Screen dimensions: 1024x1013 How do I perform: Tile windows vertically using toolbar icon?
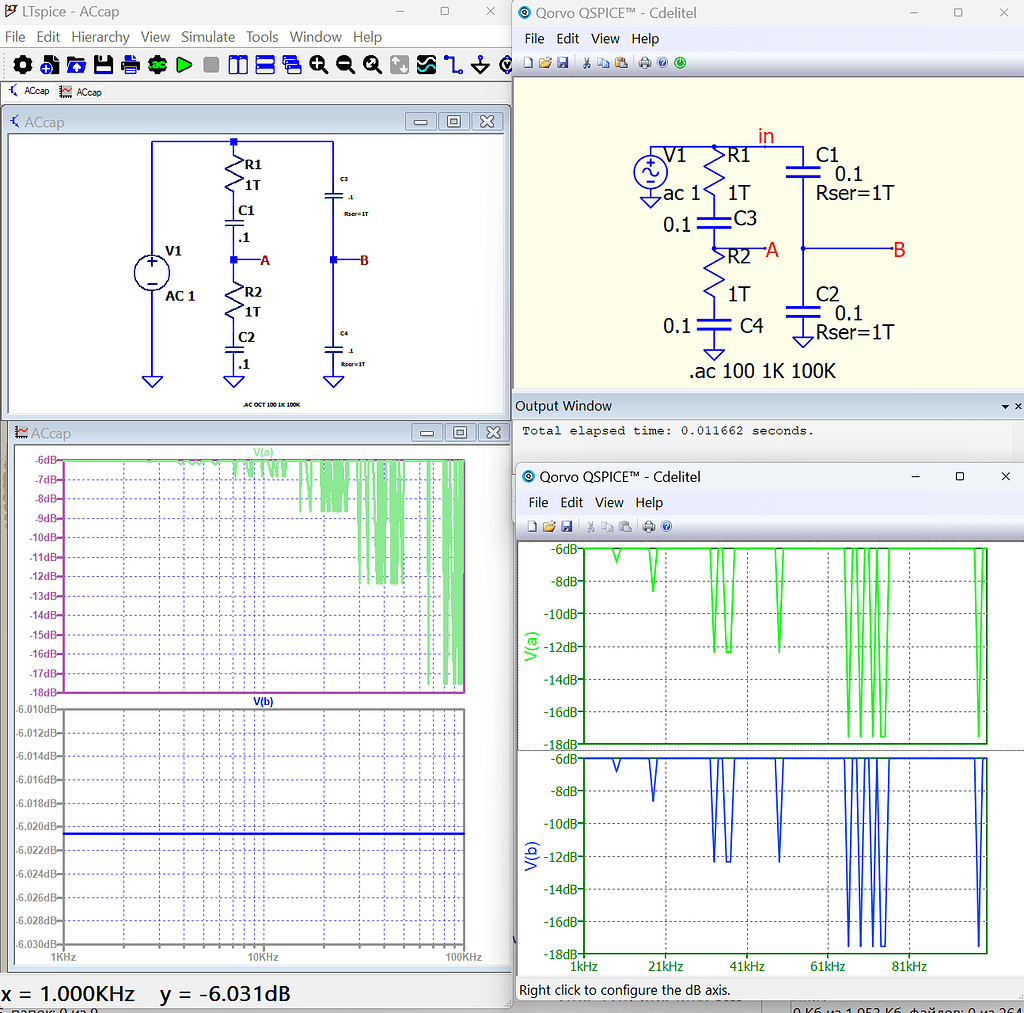[238, 65]
